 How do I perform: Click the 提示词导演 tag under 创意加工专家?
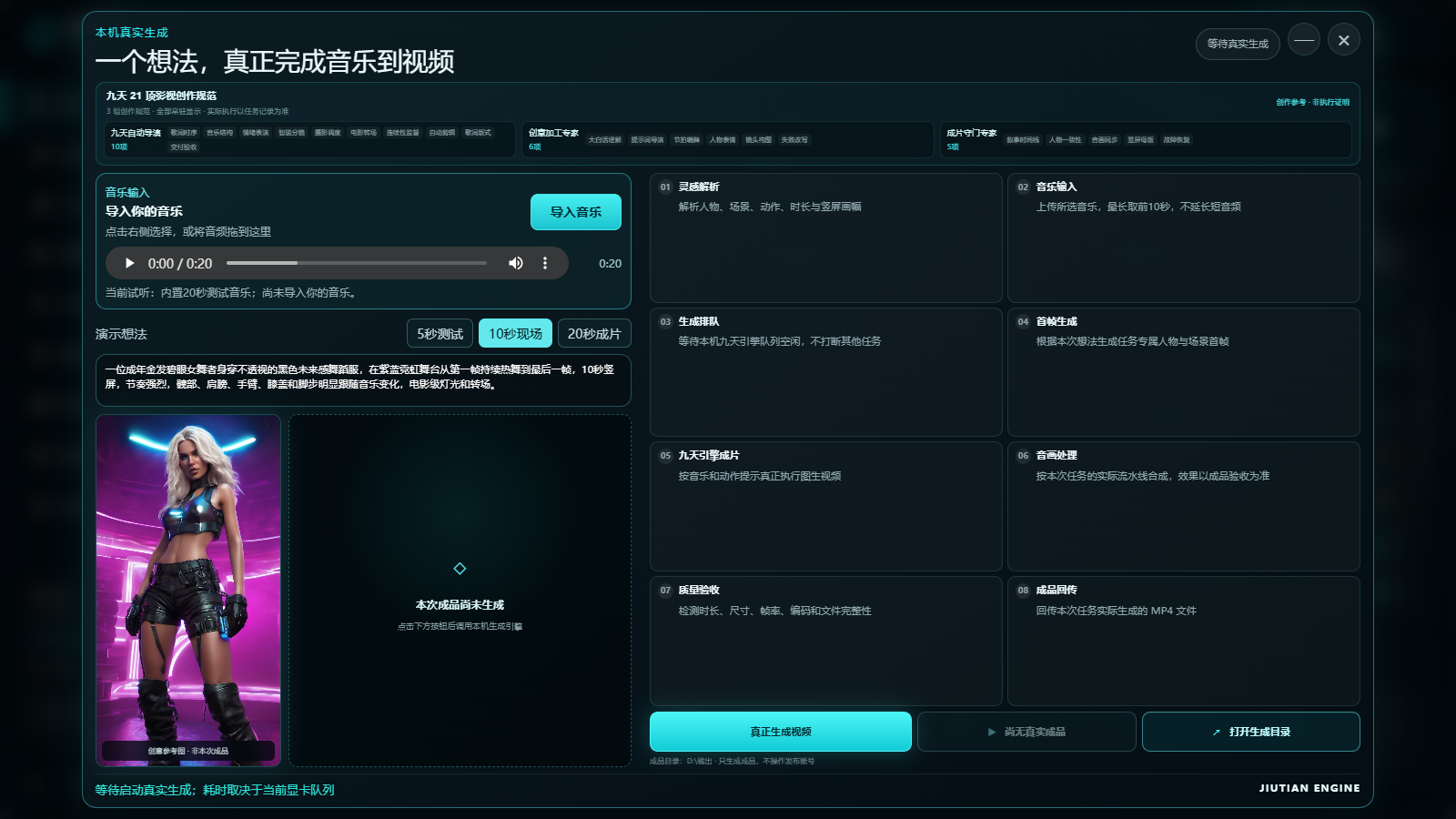point(647,140)
